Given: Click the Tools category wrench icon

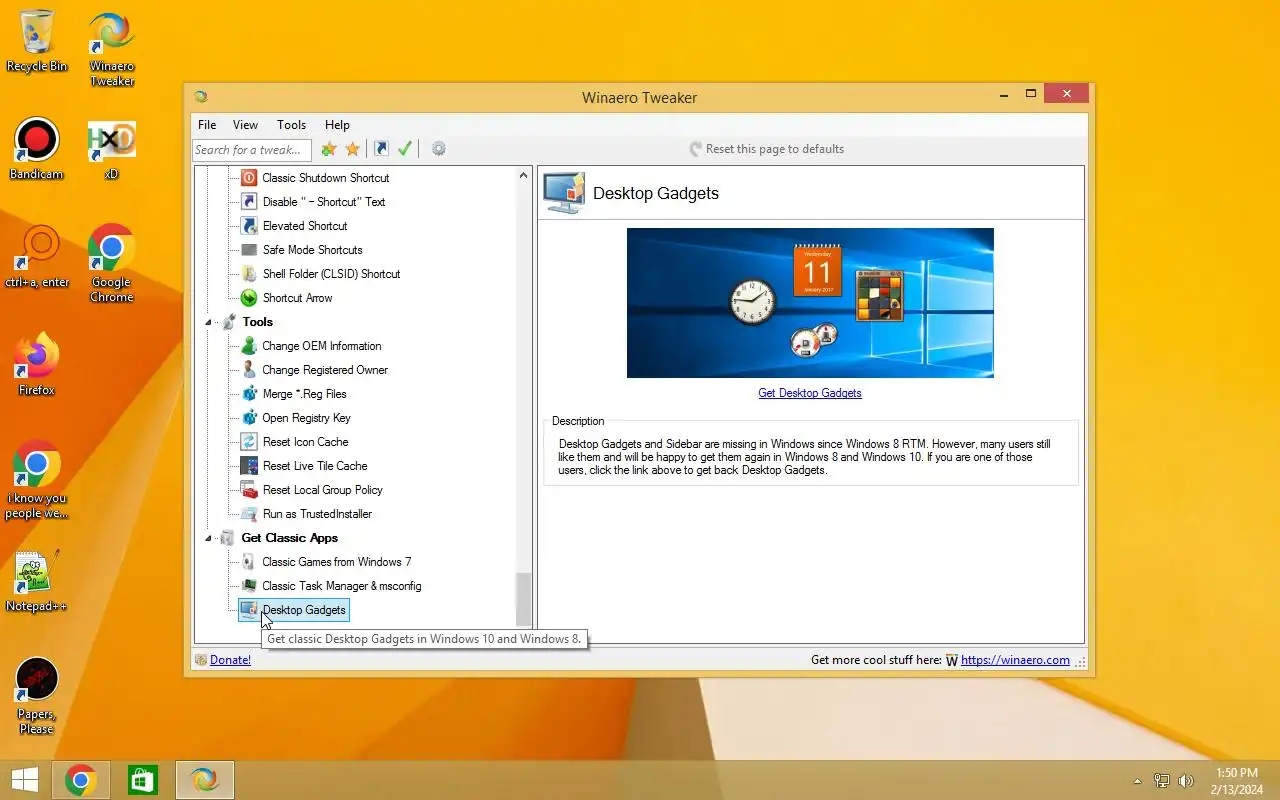Looking at the screenshot, I should [228, 322].
